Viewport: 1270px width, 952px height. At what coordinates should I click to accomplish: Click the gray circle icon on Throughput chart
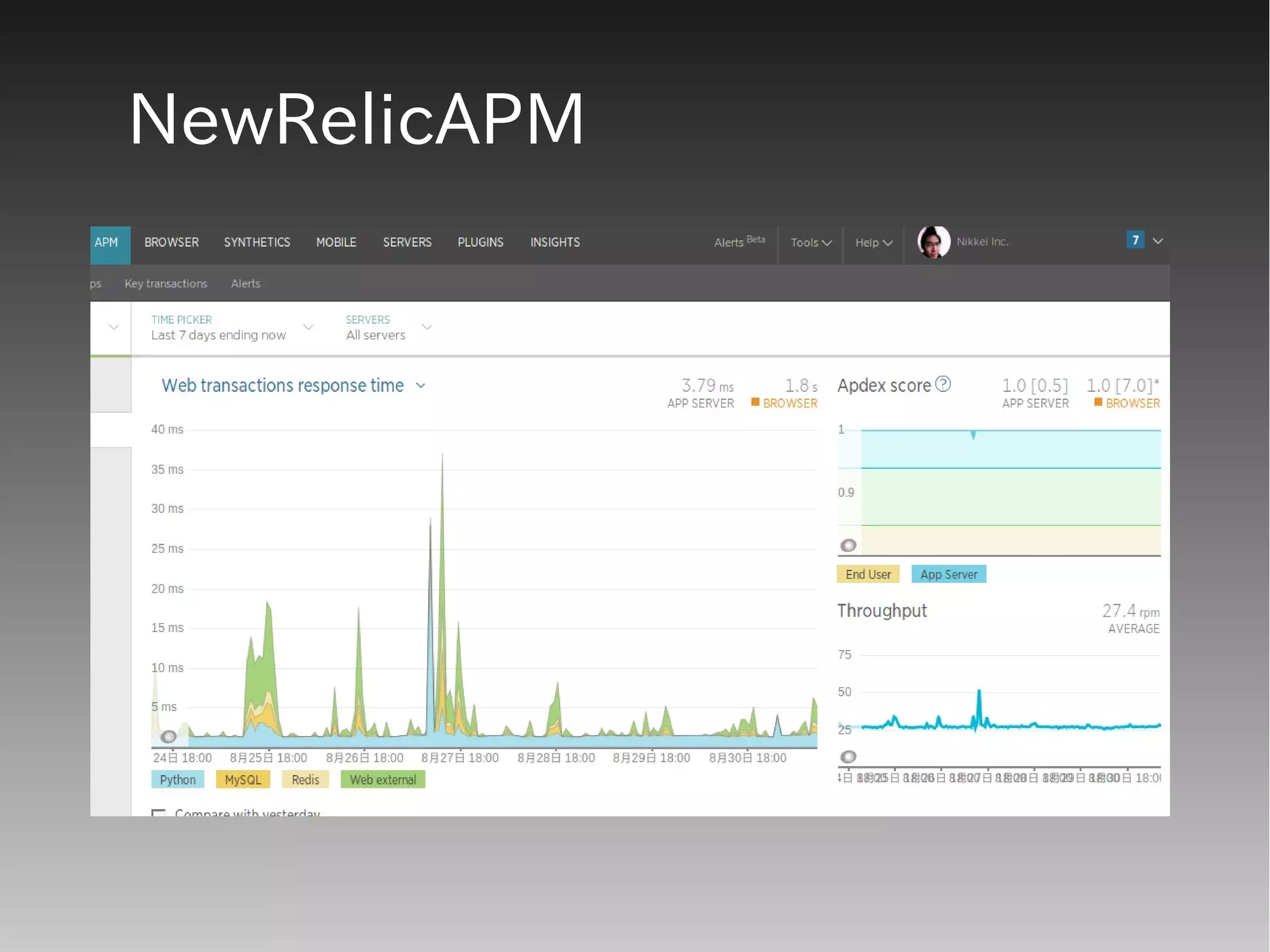(x=848, y=756)
